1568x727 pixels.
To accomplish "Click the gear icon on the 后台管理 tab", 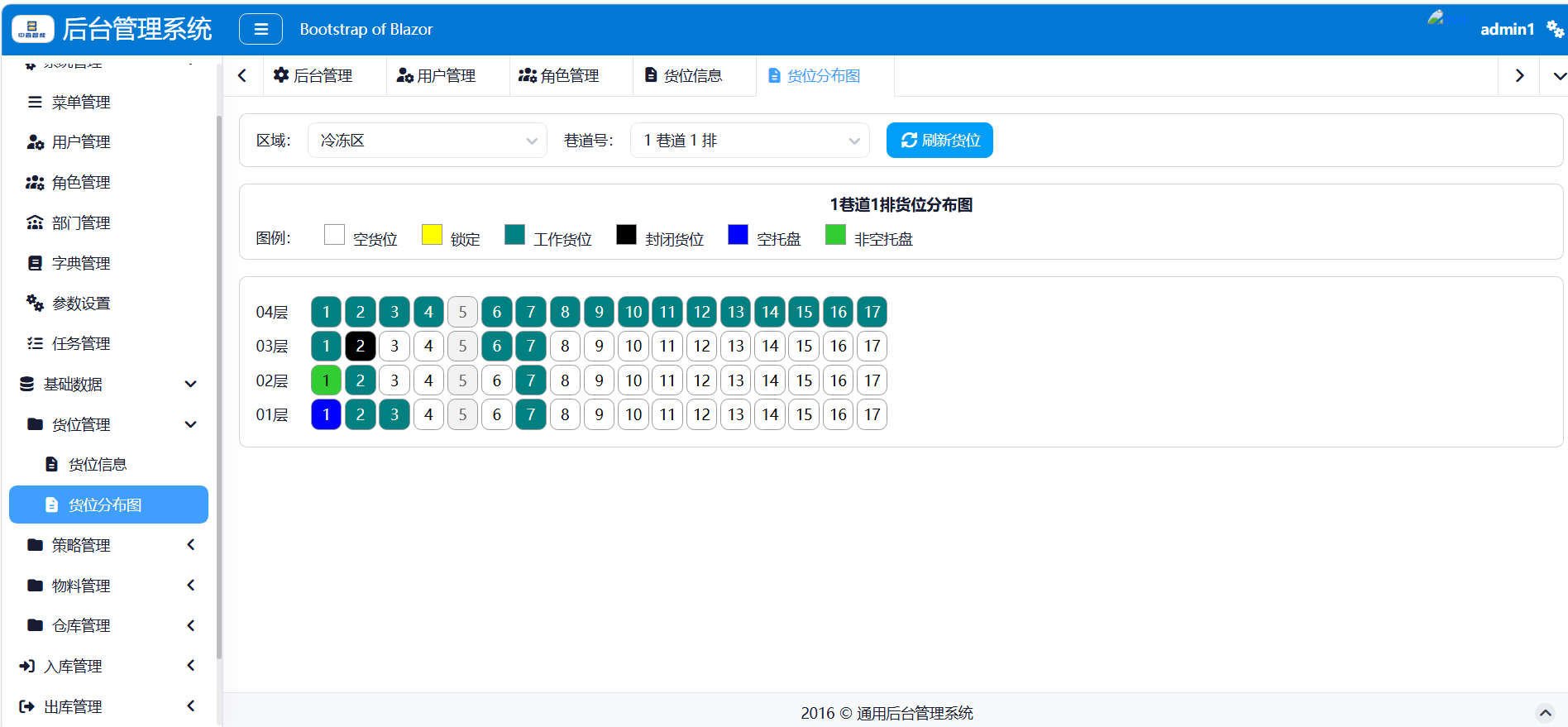I will [281, 75].
